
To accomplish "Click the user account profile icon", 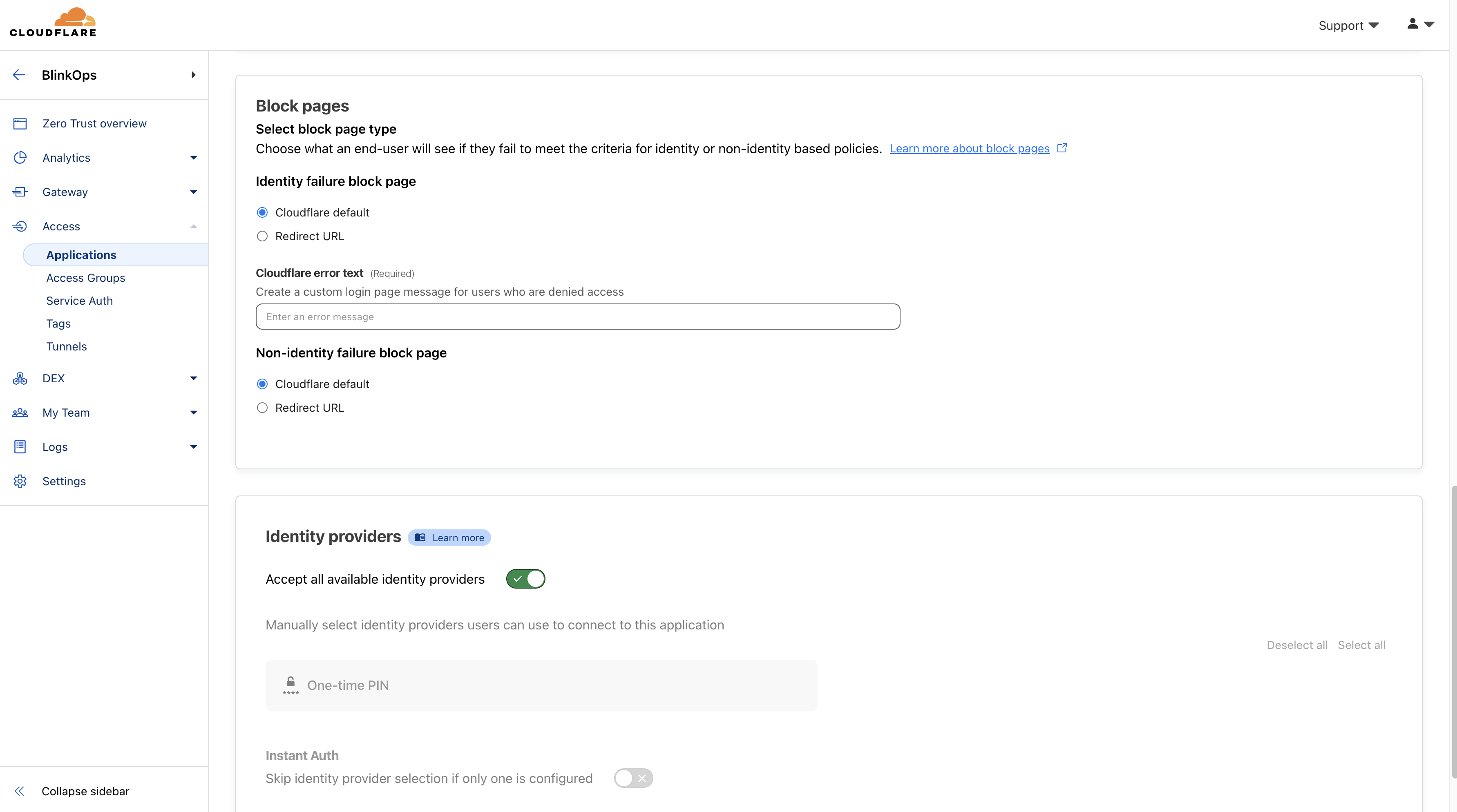I will click(1412, 23).
